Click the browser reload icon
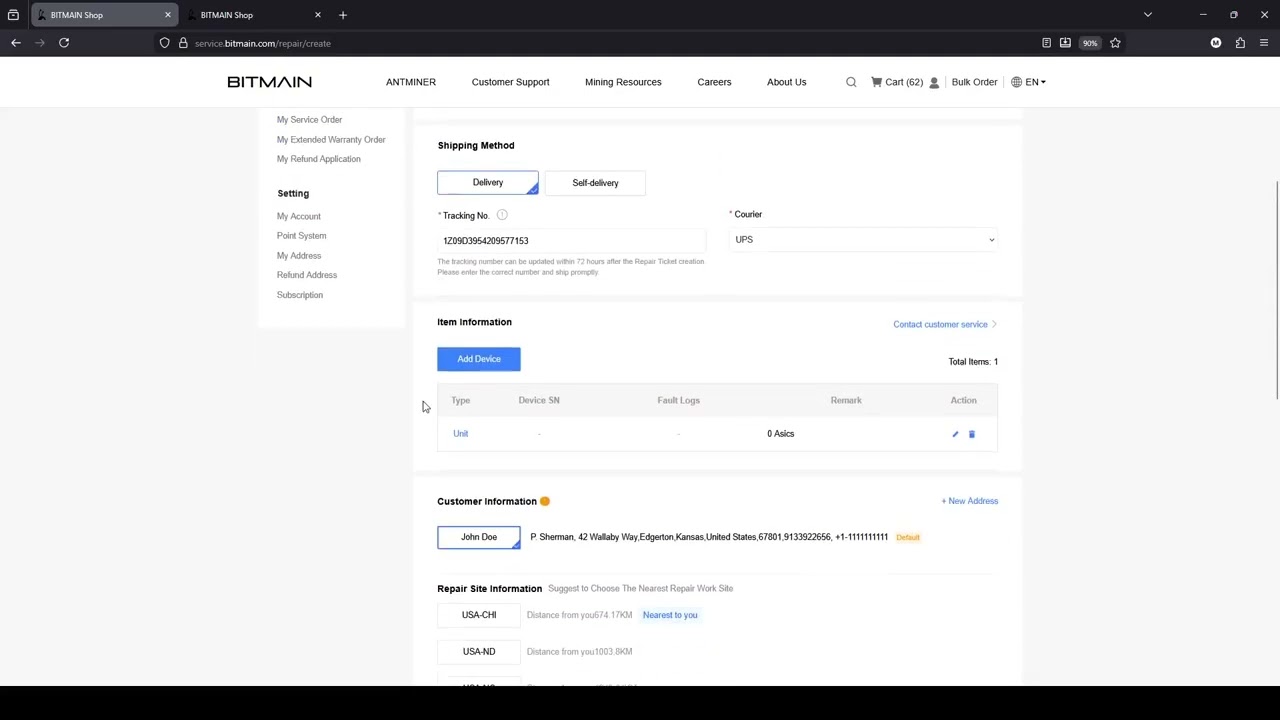 point(64,43)
